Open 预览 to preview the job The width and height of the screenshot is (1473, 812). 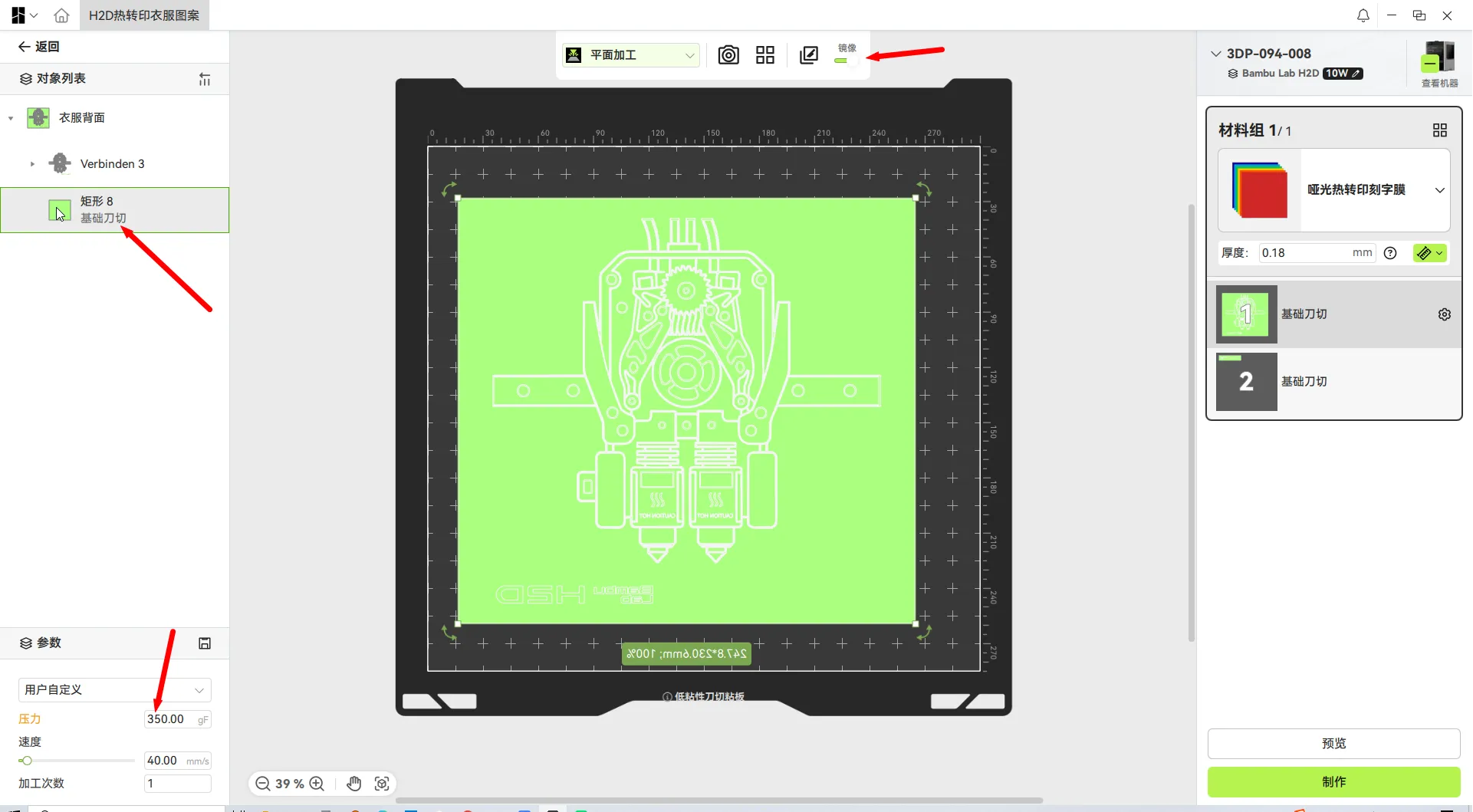1333,743
